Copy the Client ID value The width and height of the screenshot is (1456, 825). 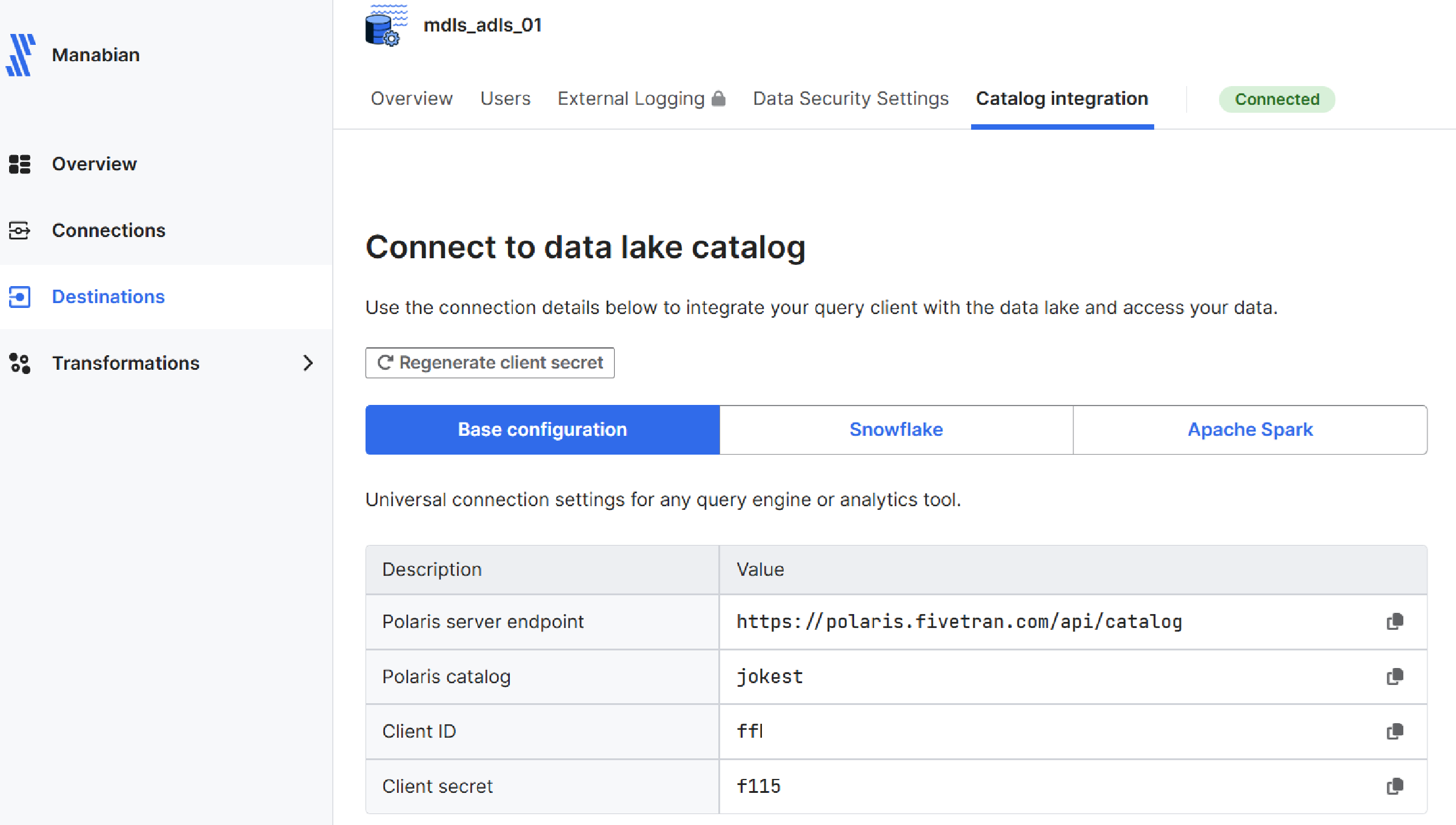coord(1395,732)
